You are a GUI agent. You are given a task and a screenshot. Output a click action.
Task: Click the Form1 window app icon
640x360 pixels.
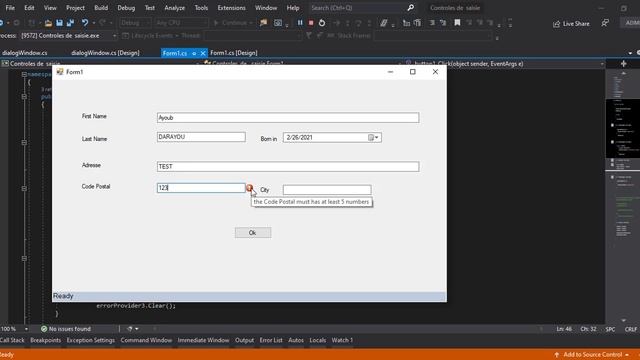tap(60, 72)
